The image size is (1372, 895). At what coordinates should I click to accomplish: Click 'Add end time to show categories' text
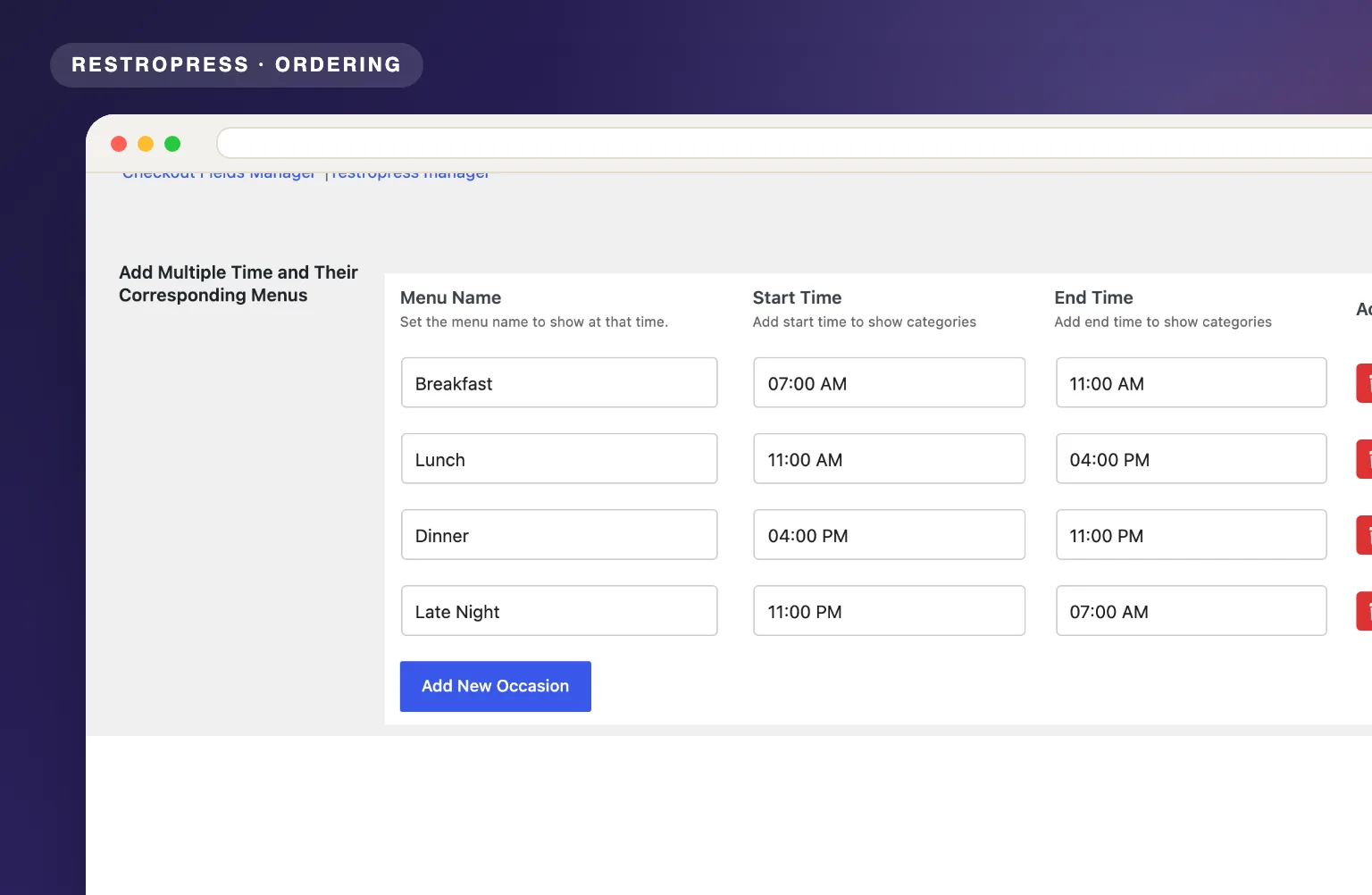(1163, 322)
